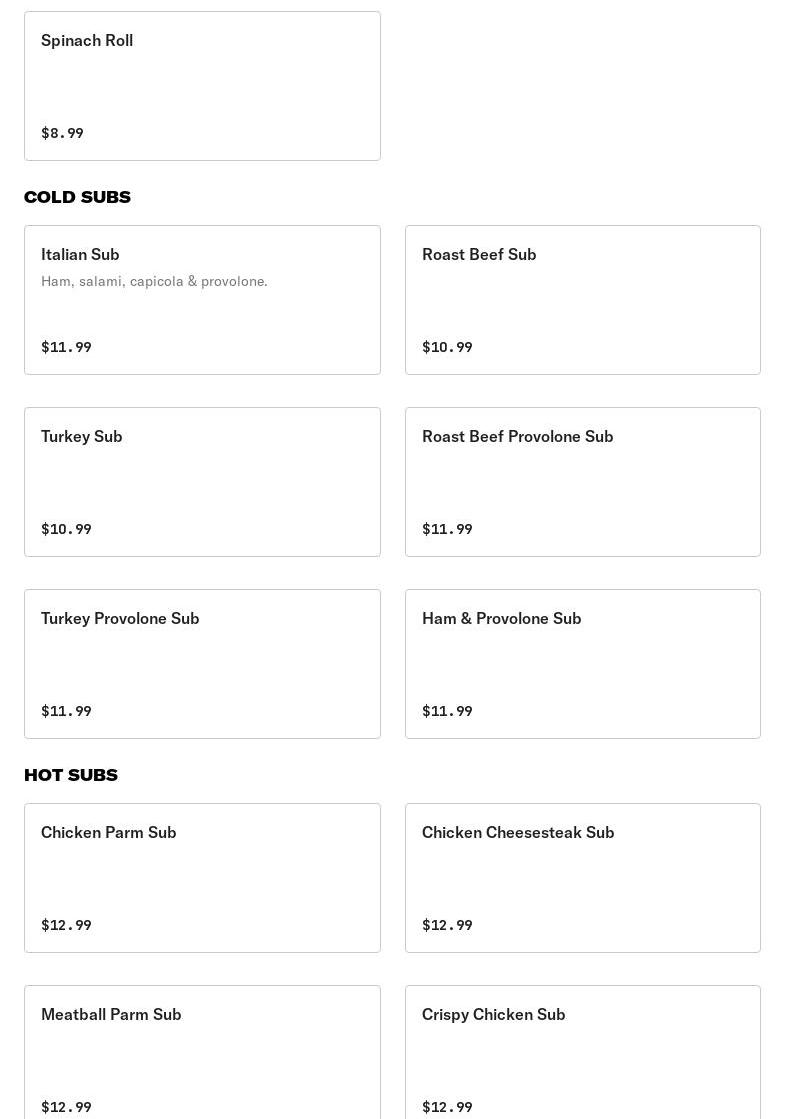Select the Roast Beef Provolone Sub
Viewport: 785px width, 1119px height.
point(582,482)
